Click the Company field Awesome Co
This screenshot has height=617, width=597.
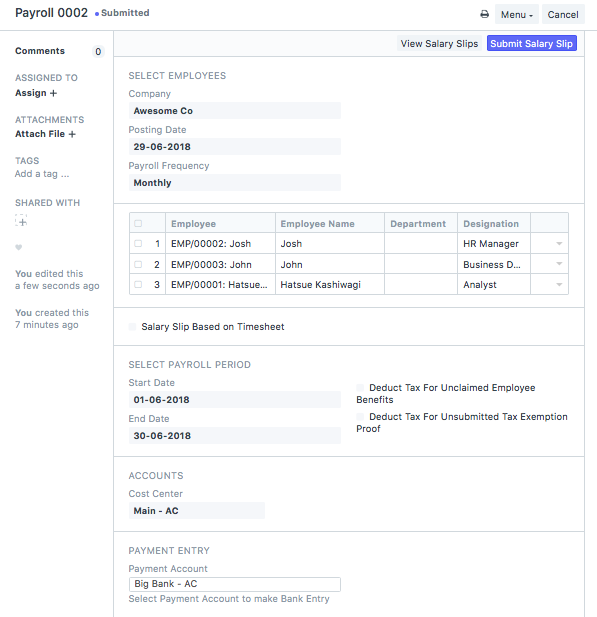pyautogui.click(x=235, y=111)
